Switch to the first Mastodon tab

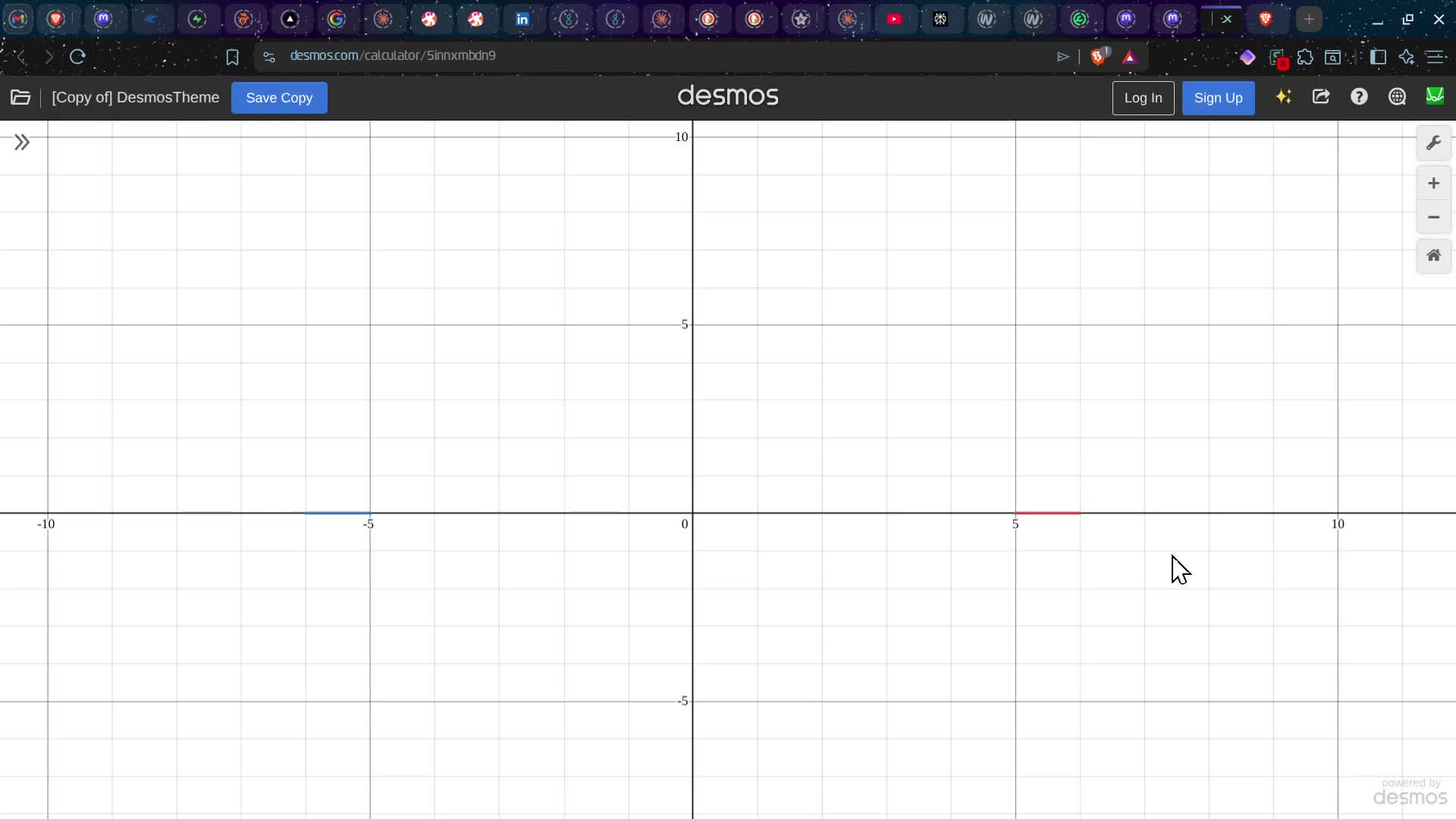(104, 19)
